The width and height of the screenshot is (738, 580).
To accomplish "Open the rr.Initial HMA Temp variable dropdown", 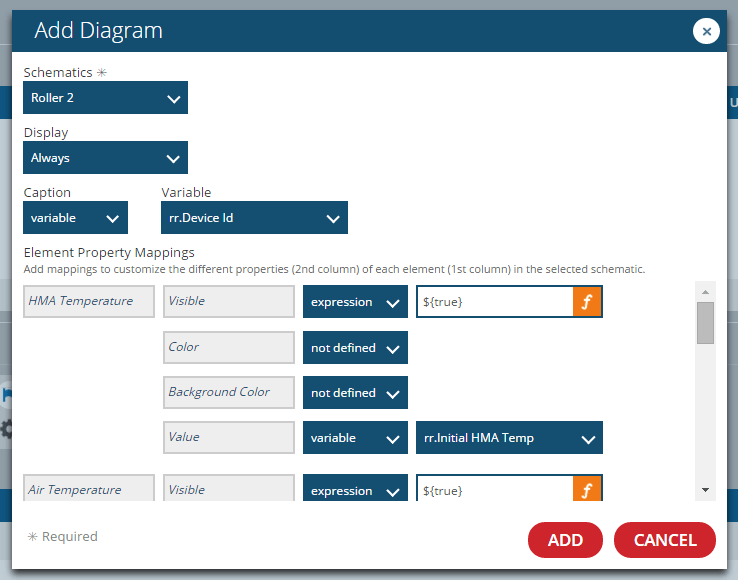I will click(x=509, y=437).
